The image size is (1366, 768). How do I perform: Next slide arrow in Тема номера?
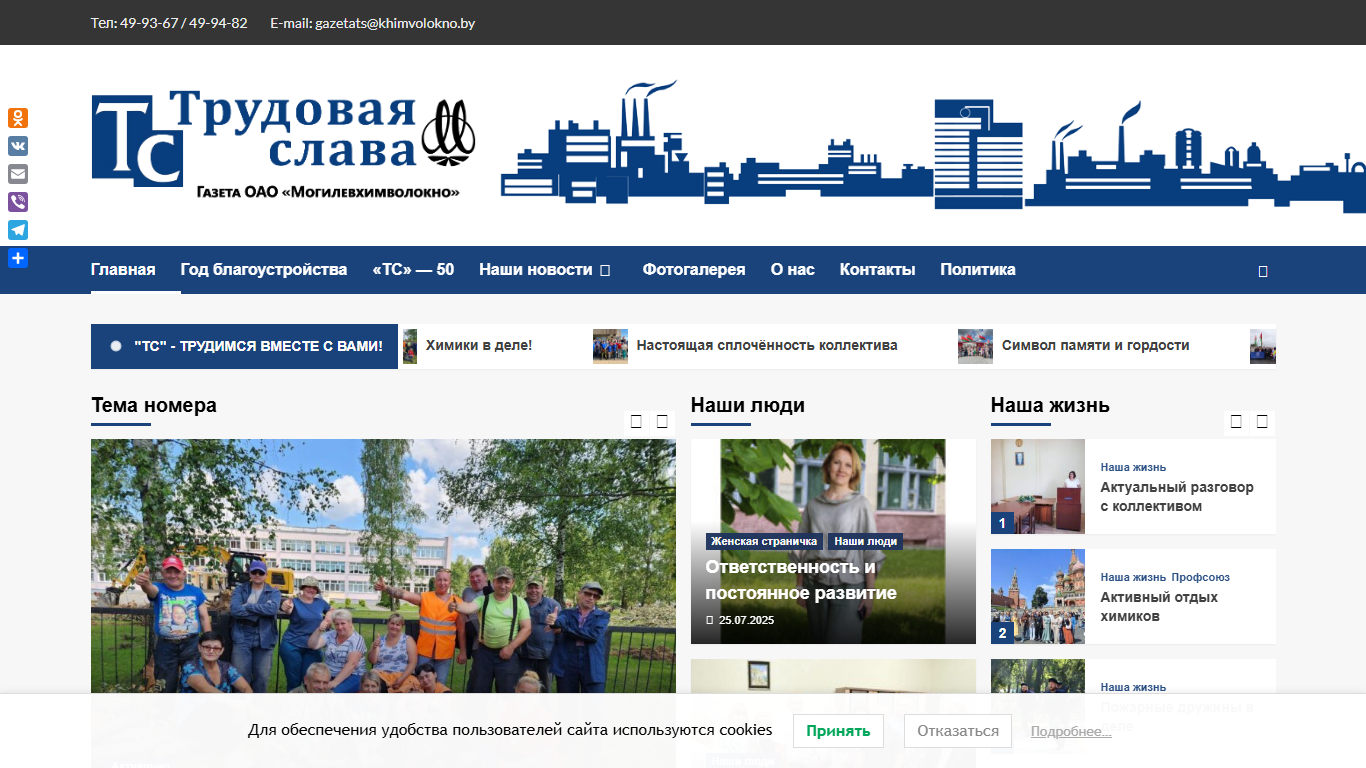click(662, 421)
